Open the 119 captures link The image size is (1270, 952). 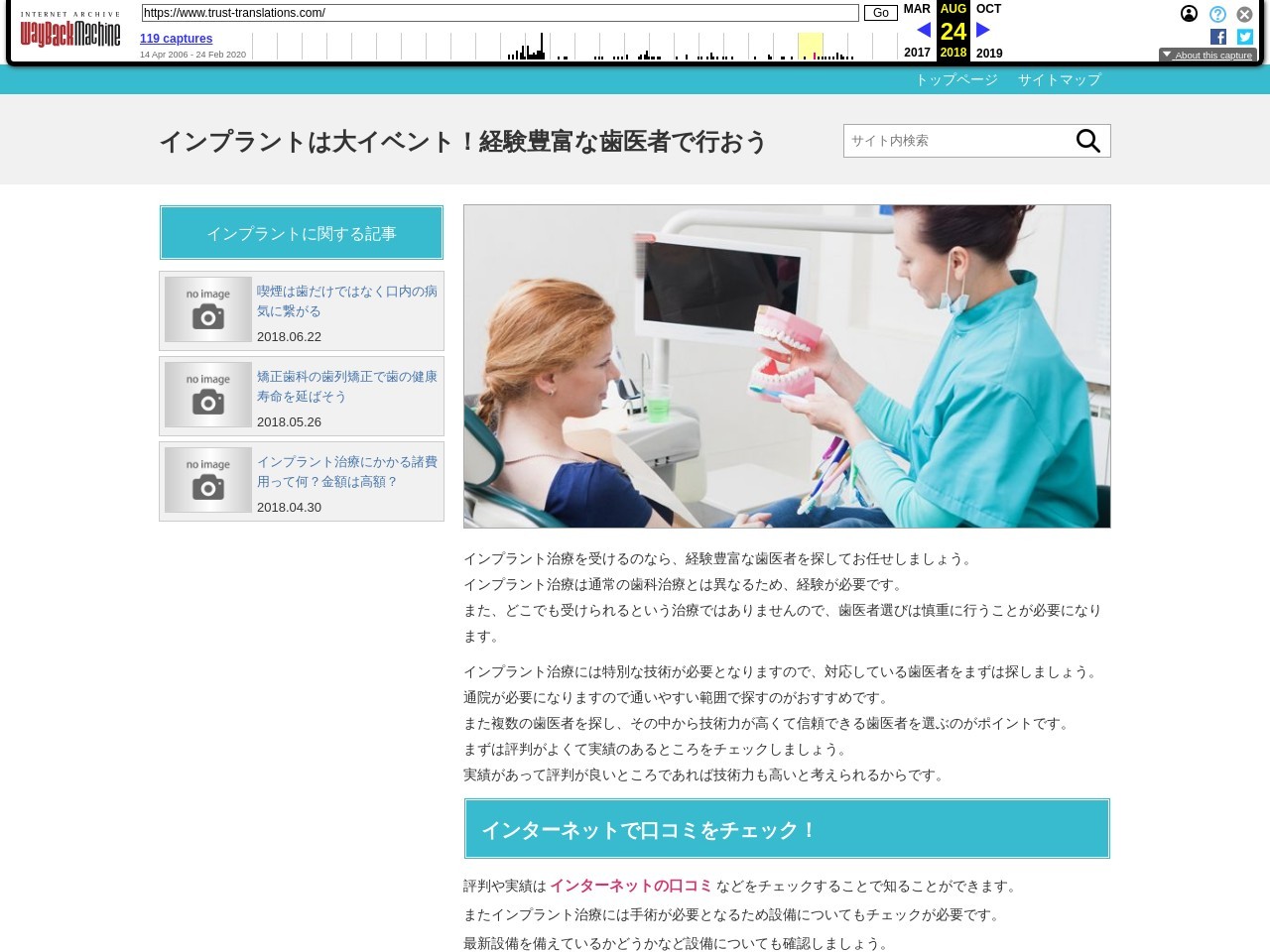pyautogui.click(x=176, y=39)
